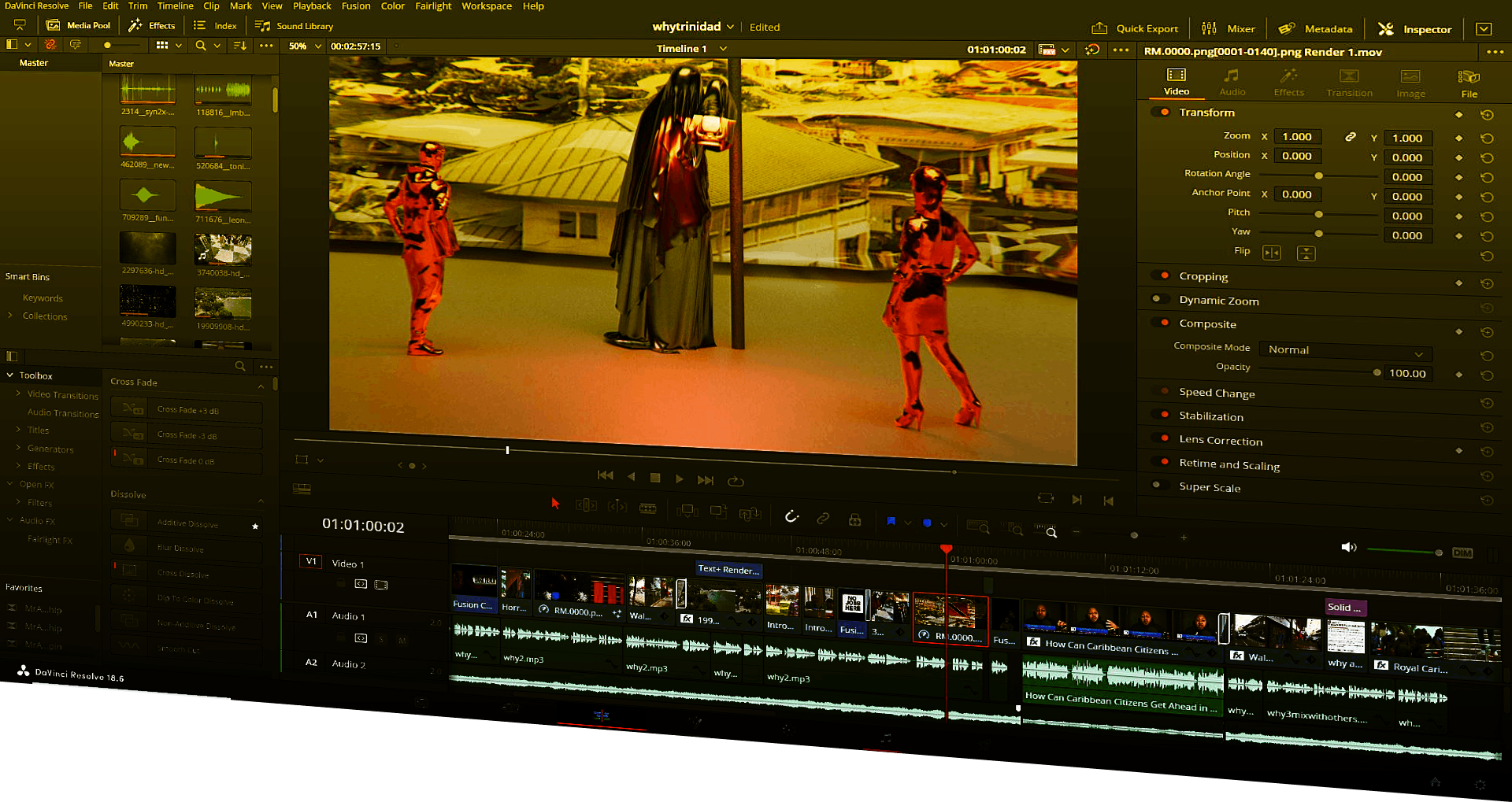Open the Edit Index panel
This screenshot has width=1512, height=802.
pos(215,26)
